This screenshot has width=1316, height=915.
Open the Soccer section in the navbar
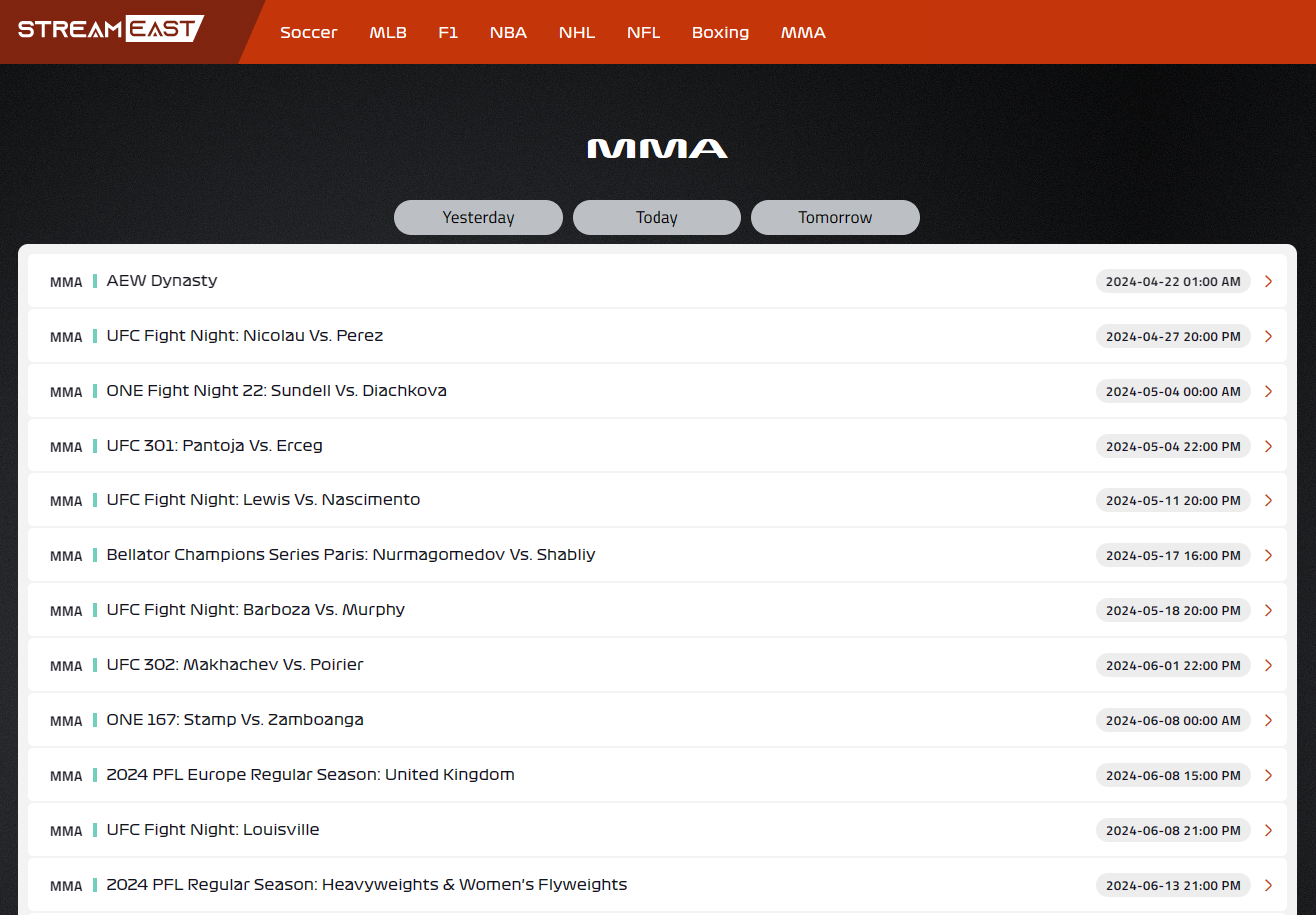tap(308, 33)
